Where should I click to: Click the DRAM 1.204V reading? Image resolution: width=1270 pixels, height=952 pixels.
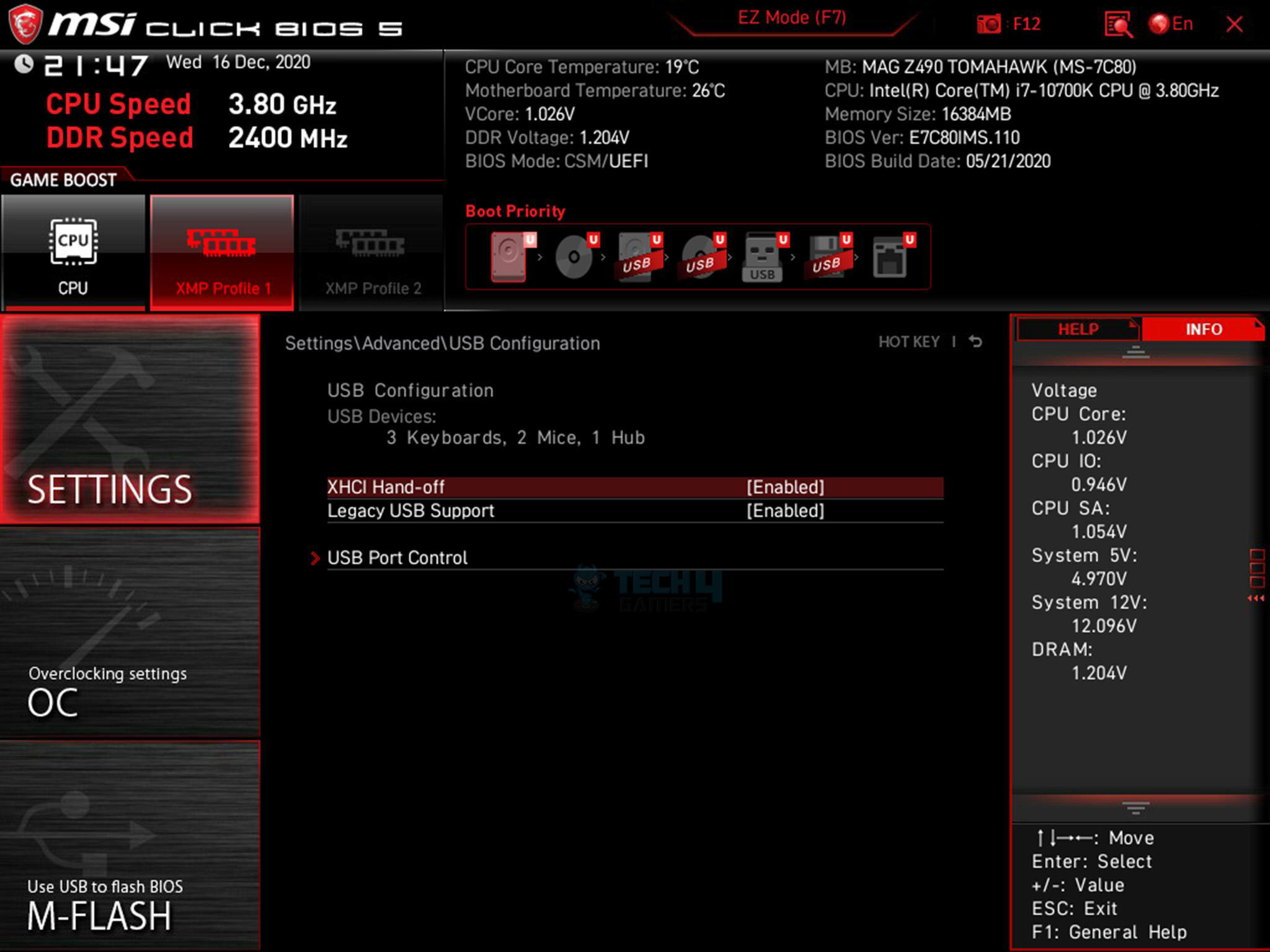click(x=1099, y=673)
